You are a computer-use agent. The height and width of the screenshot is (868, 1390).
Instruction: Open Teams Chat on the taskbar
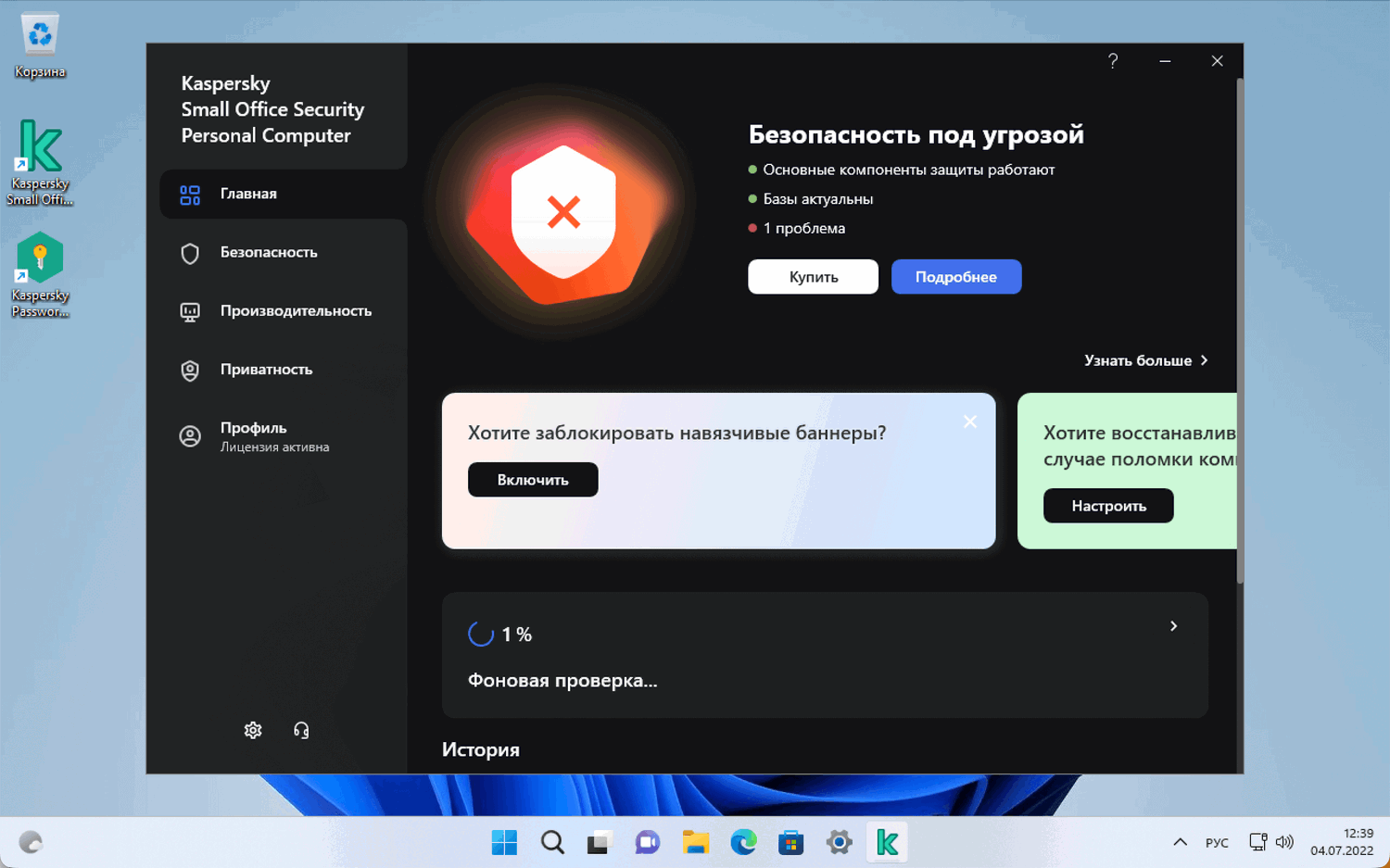coord(648,842)
